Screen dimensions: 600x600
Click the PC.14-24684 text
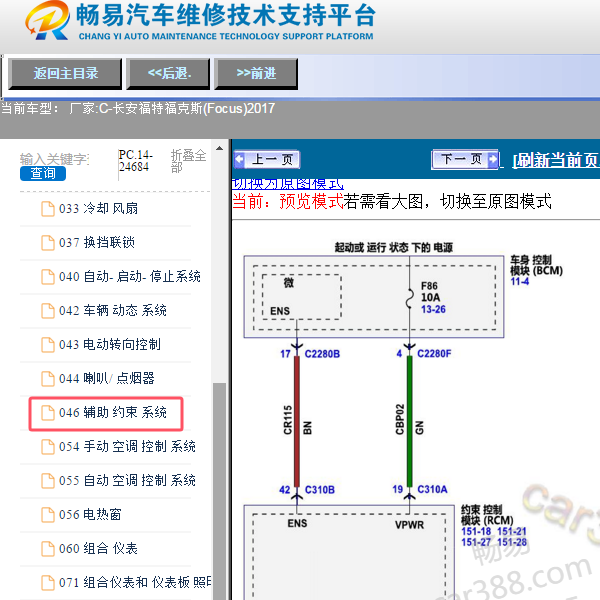pos(135,161)
